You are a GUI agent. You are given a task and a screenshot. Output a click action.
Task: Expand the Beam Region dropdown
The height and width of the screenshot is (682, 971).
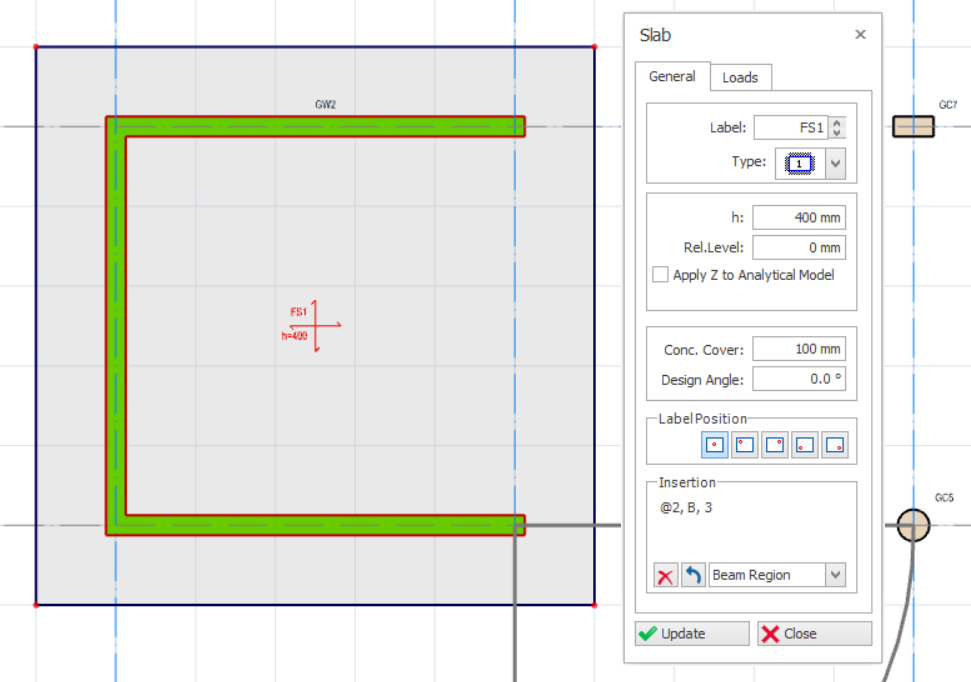click(x=835, y=576)
